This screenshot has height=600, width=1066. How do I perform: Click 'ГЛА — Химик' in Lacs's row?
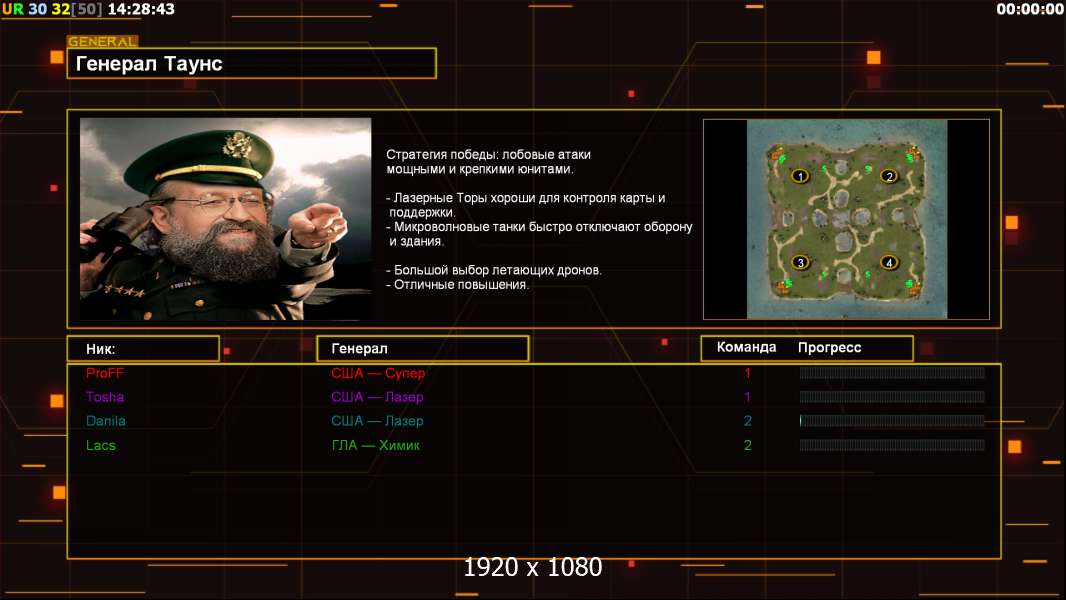375,445
